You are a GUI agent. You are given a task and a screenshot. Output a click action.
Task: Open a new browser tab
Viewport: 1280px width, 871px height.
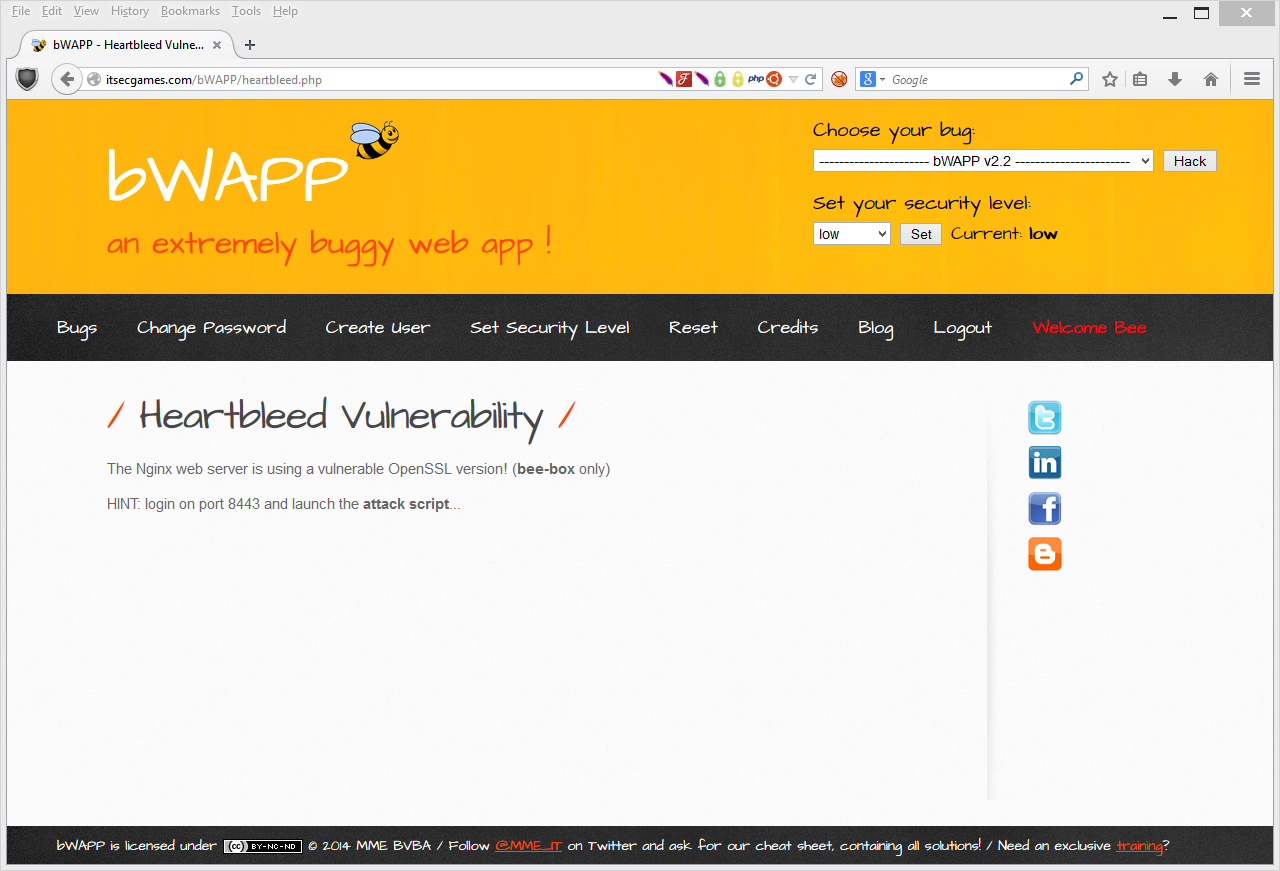point(250,45)
